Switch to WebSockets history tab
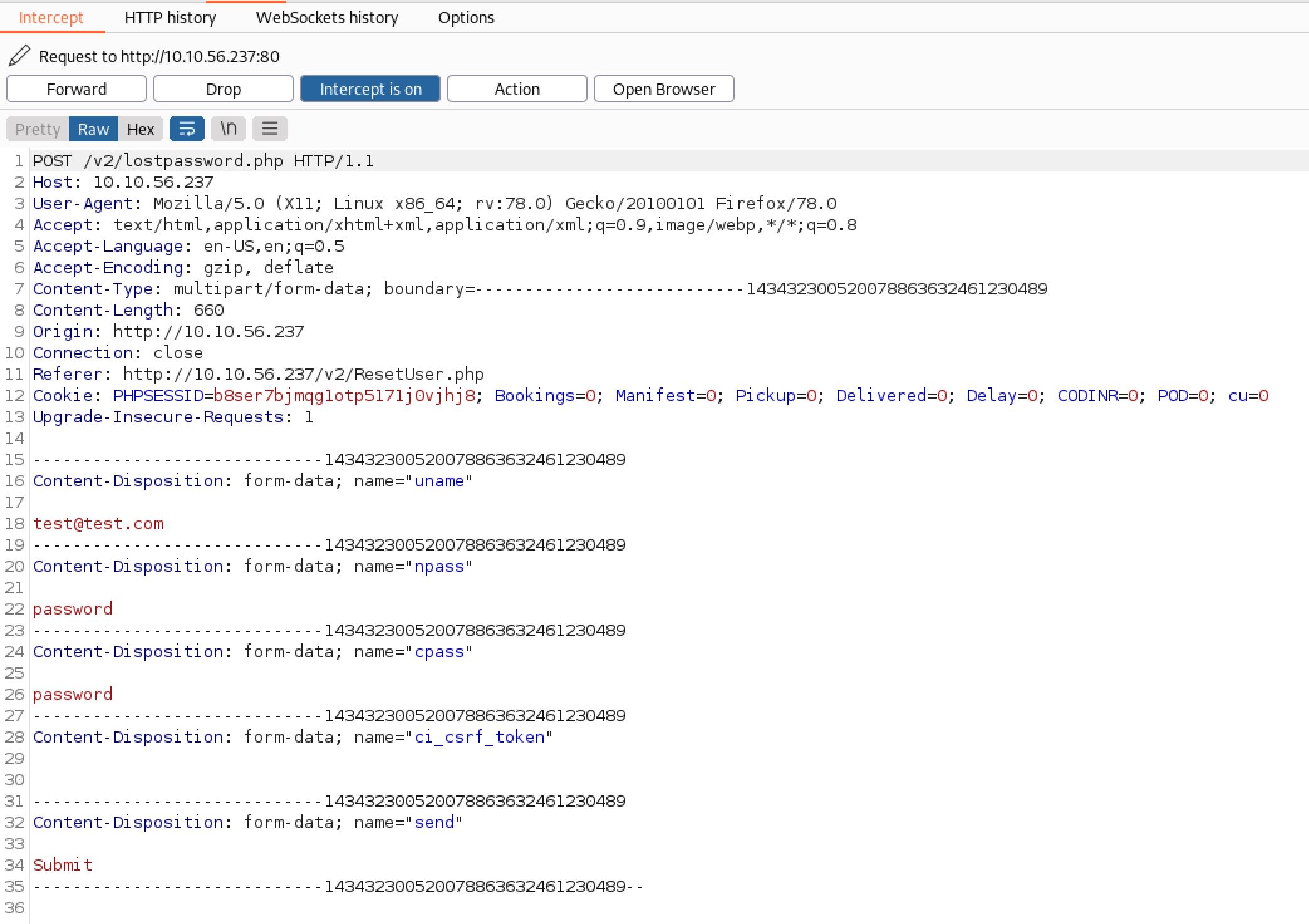Screen dimensions: 1309x924 pos(326,16)
